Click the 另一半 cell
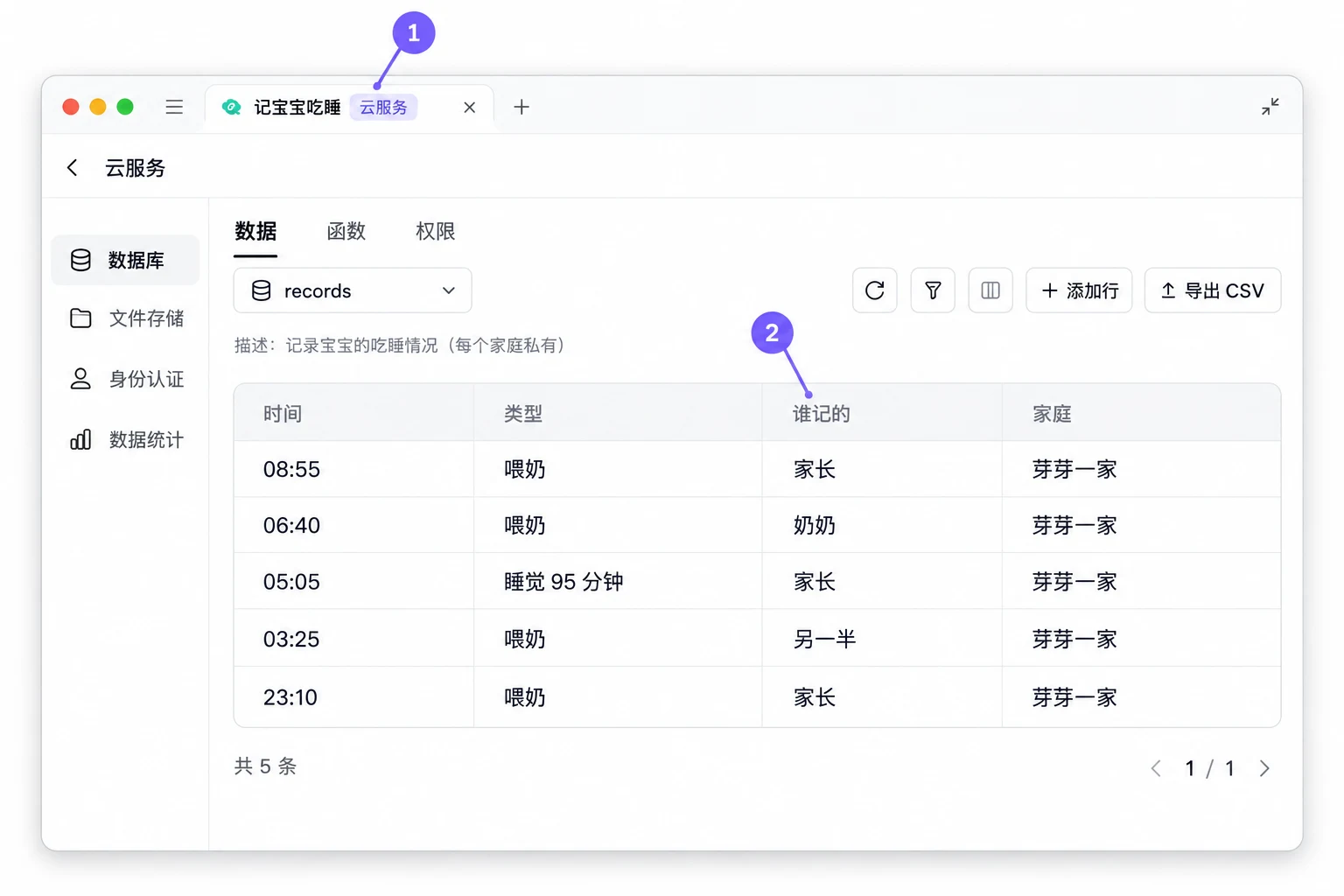The height and width of the screenshot is (896, 1344). [x=882, y=639]
